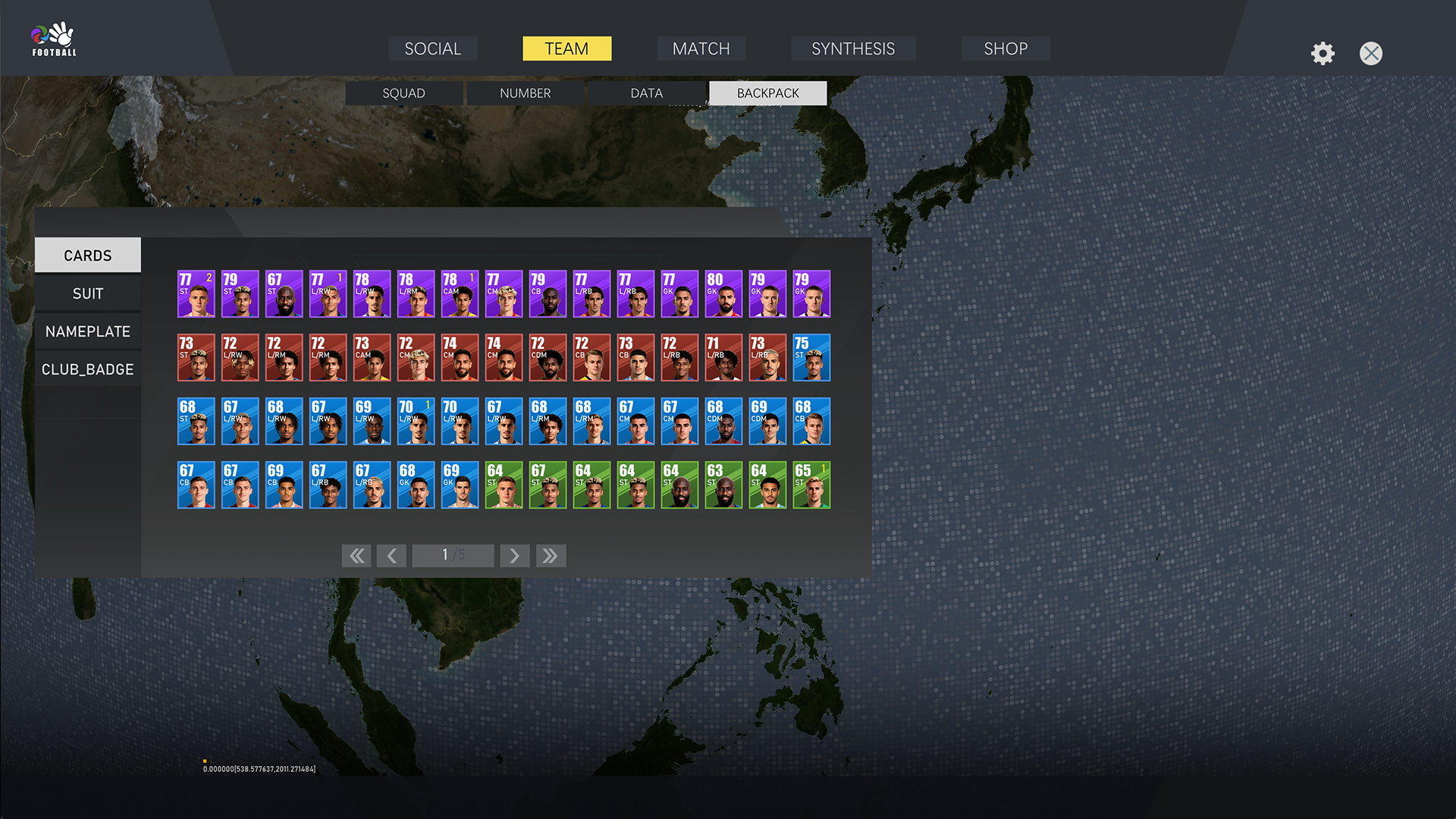Select the red 72 CM card
The image size is (1456, 819).
pyautogui.click(x=416, y=357)
